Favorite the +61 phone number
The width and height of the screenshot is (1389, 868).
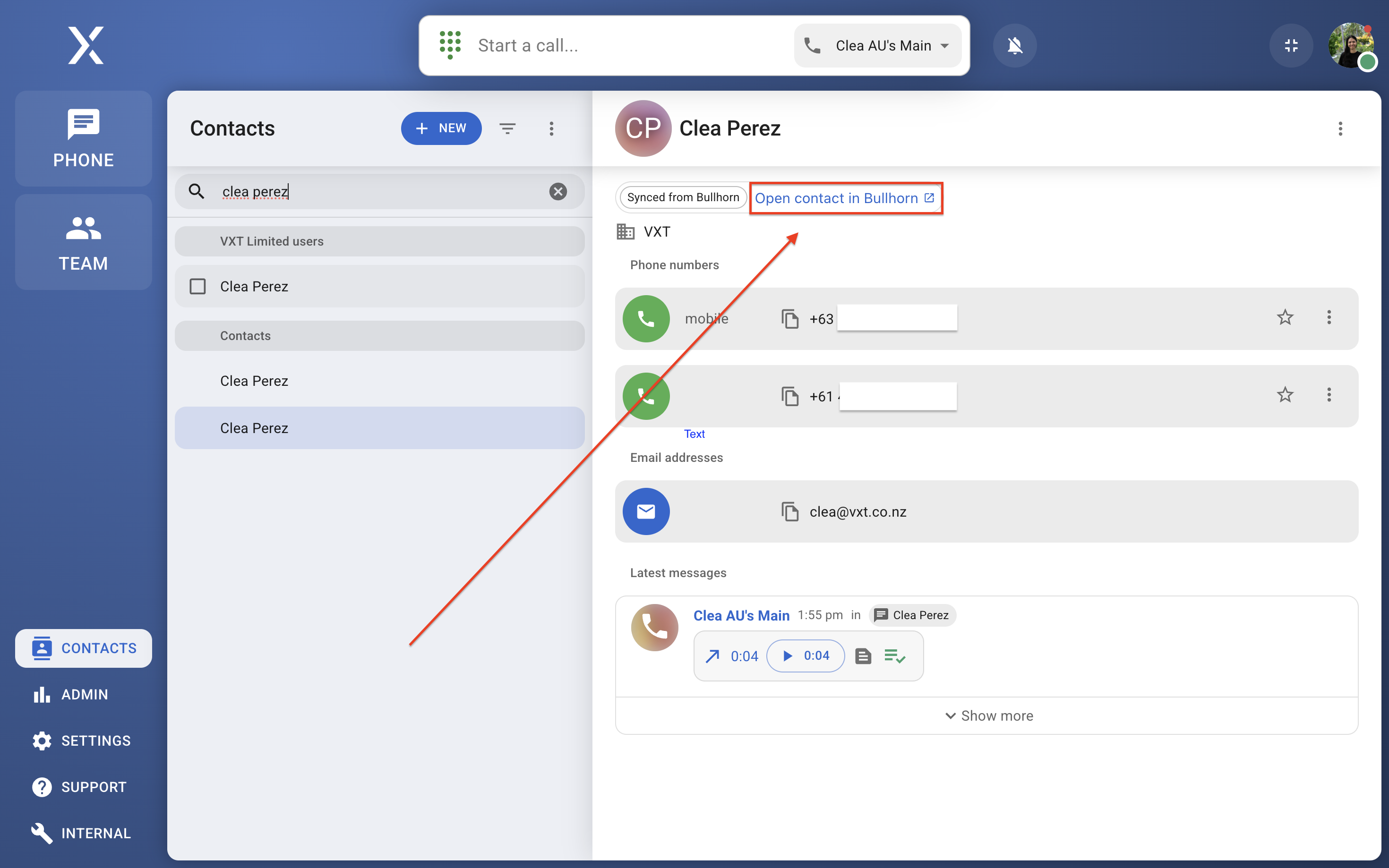(x=1285, y=395)
